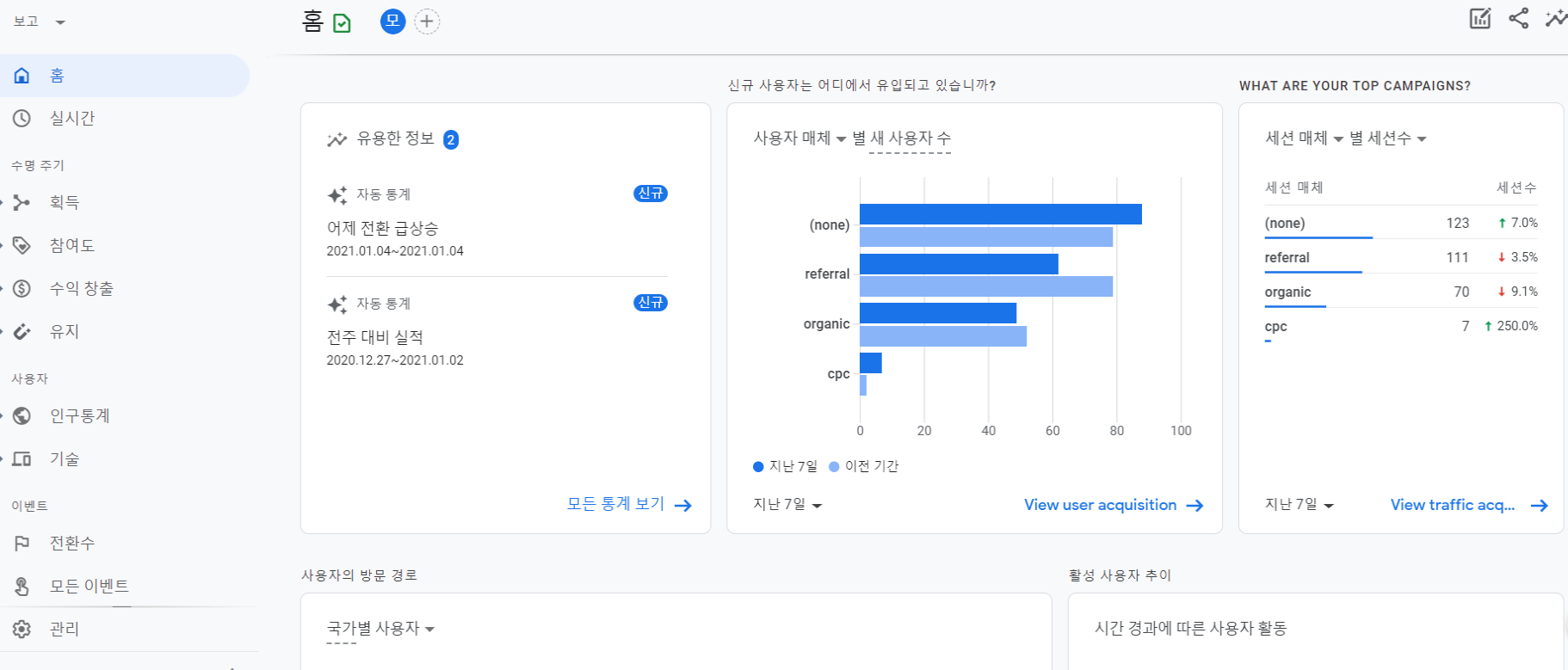Click the 획득 acquisition icon
Image resolution: width=1568 pixels, height=670 pixels.
[22, 203]
